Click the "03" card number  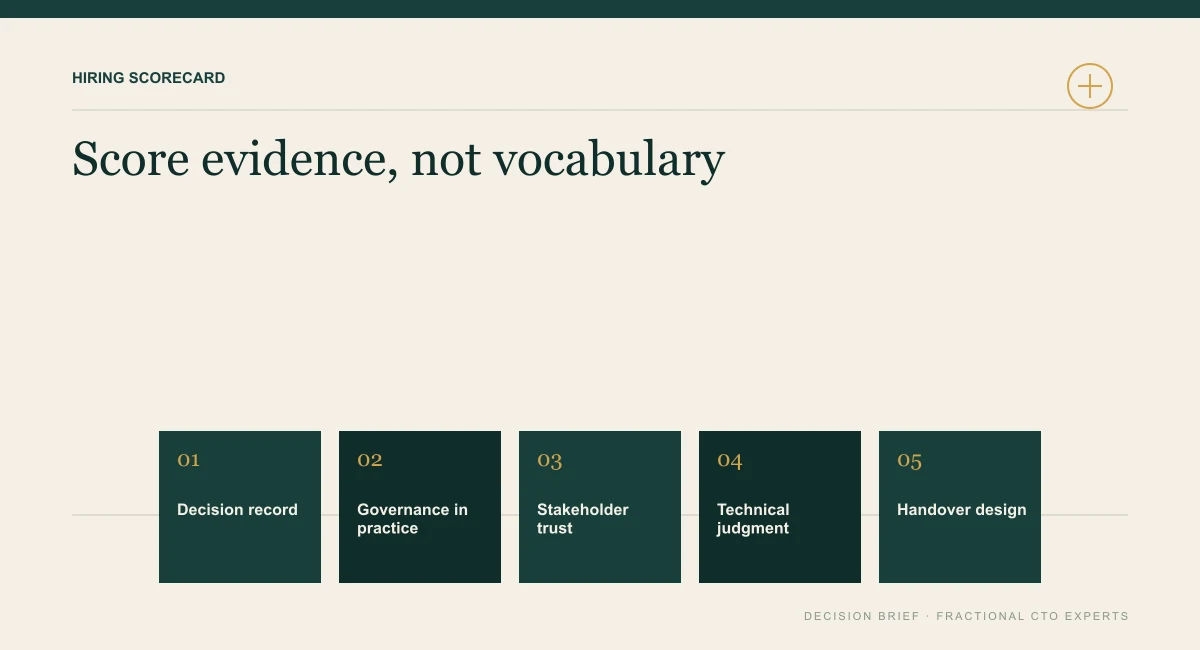coord(550,461)
